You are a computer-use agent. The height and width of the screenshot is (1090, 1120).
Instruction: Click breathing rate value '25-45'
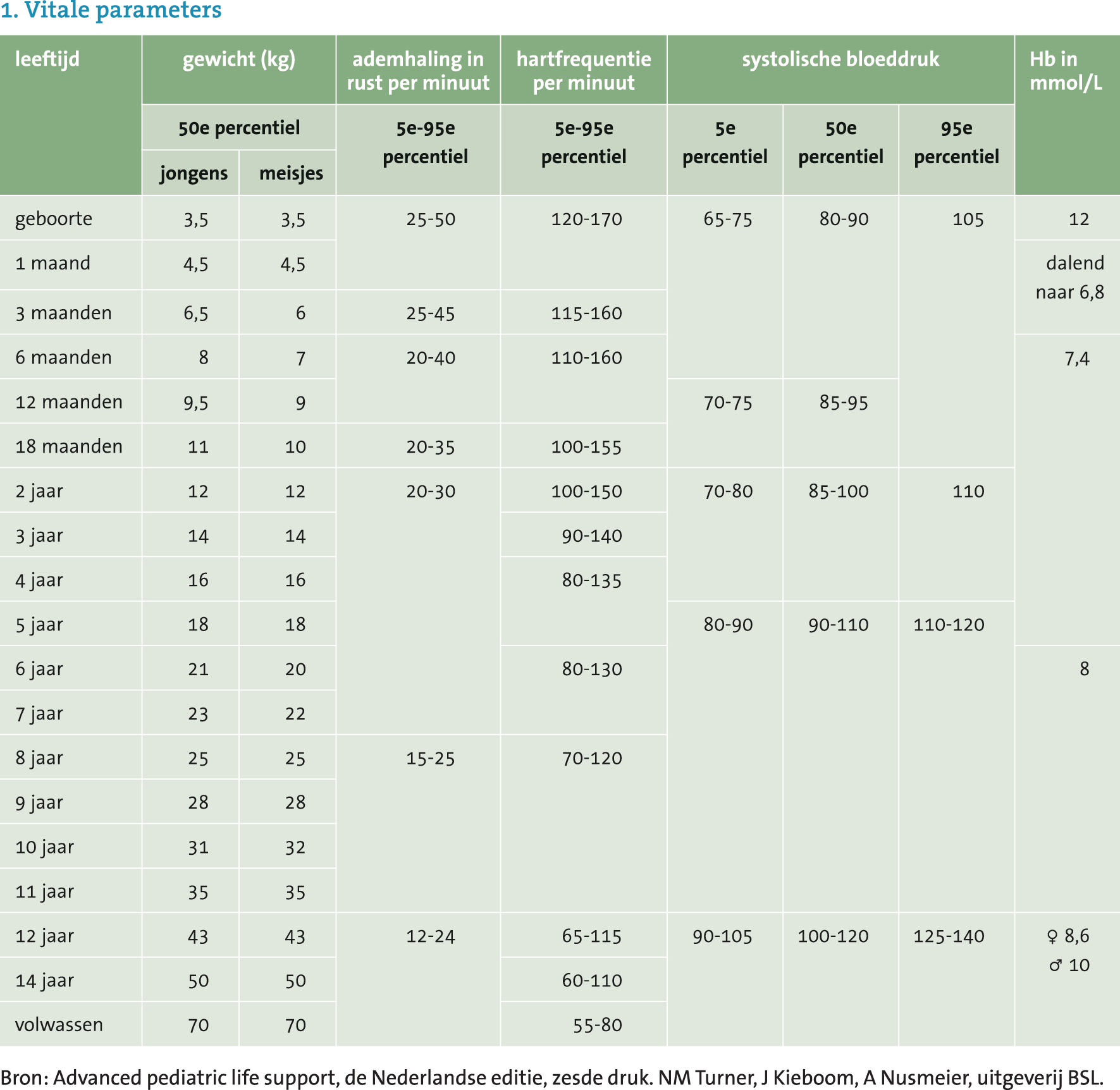tap(431, 314)
